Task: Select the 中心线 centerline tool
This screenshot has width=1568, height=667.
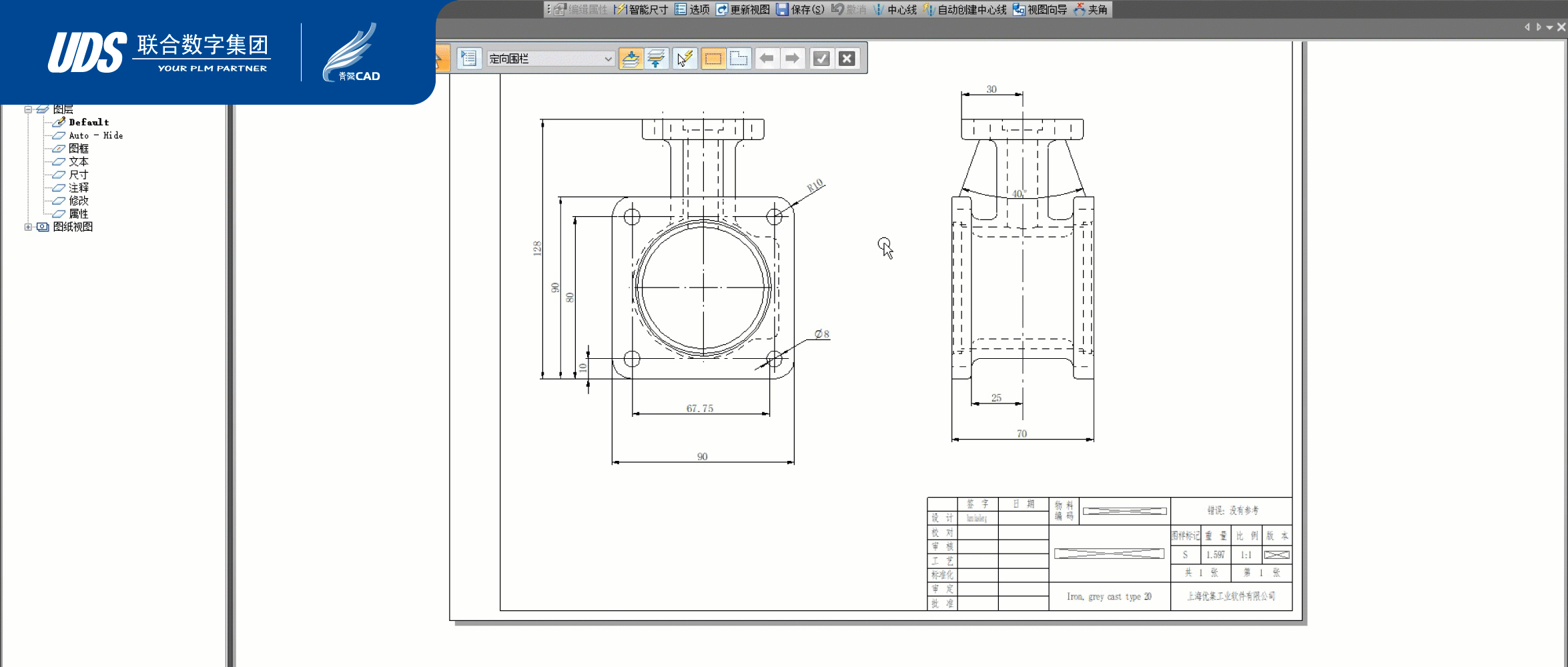Action: point(895,9)
